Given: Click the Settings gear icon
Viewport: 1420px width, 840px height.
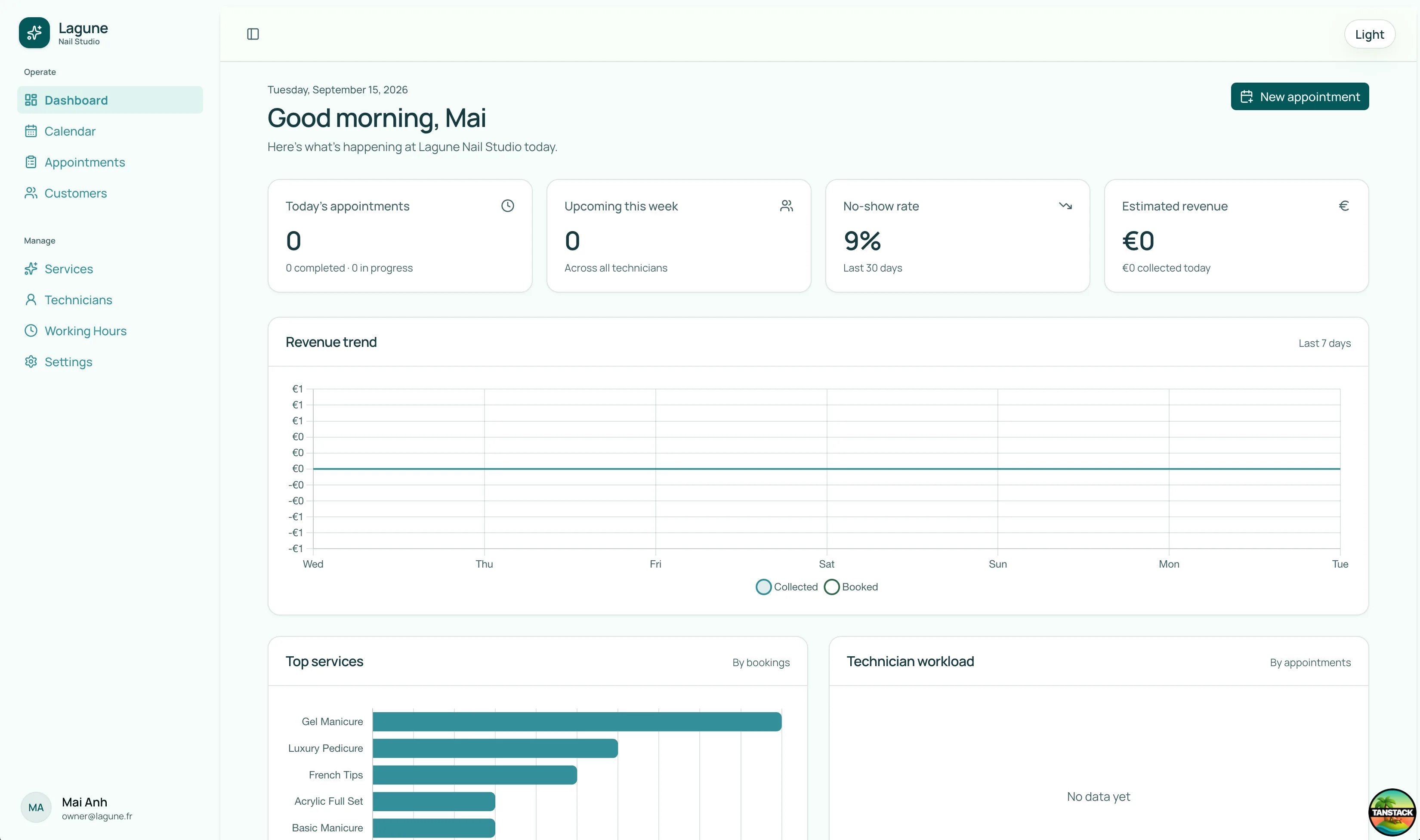Looking at the screenshot, I should (31, 362).
